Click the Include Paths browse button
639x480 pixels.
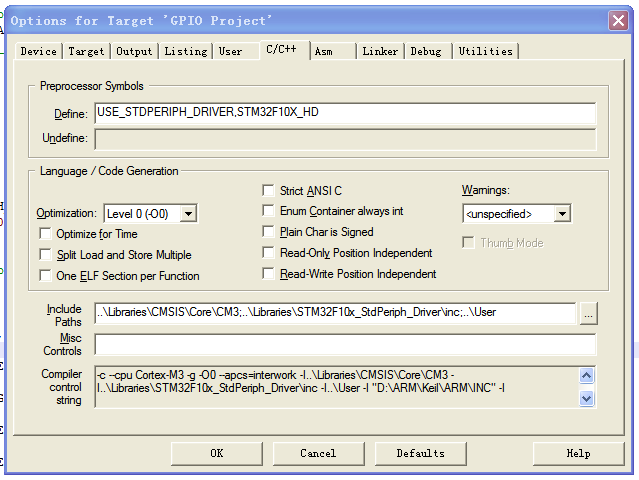coord(588,314)
